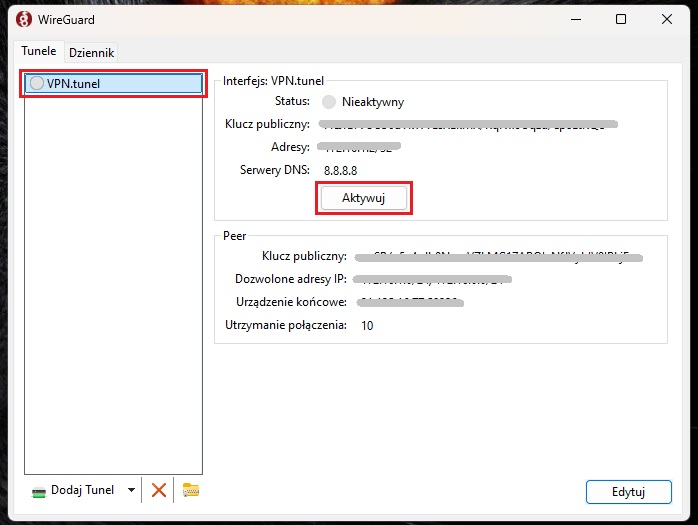The height and width of the screenshot is (525, 698).
Task: Click empty space in the tunnel list
Action: (x=112, y=300)
